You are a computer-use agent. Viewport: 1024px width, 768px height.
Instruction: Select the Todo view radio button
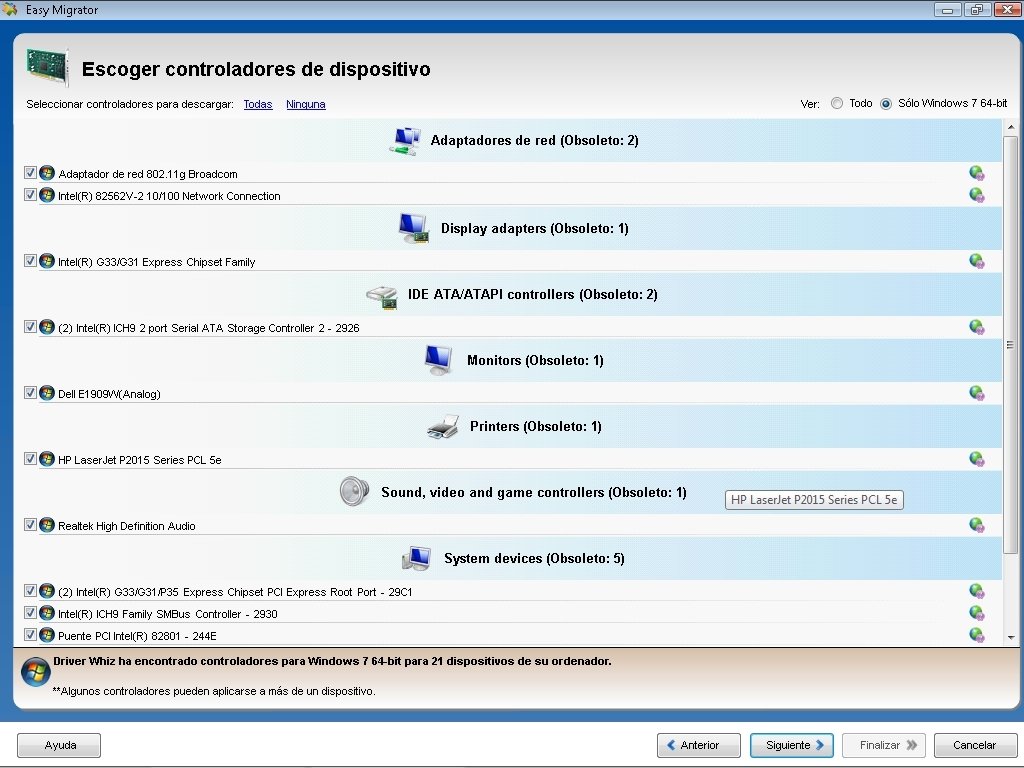click(837, 103)
